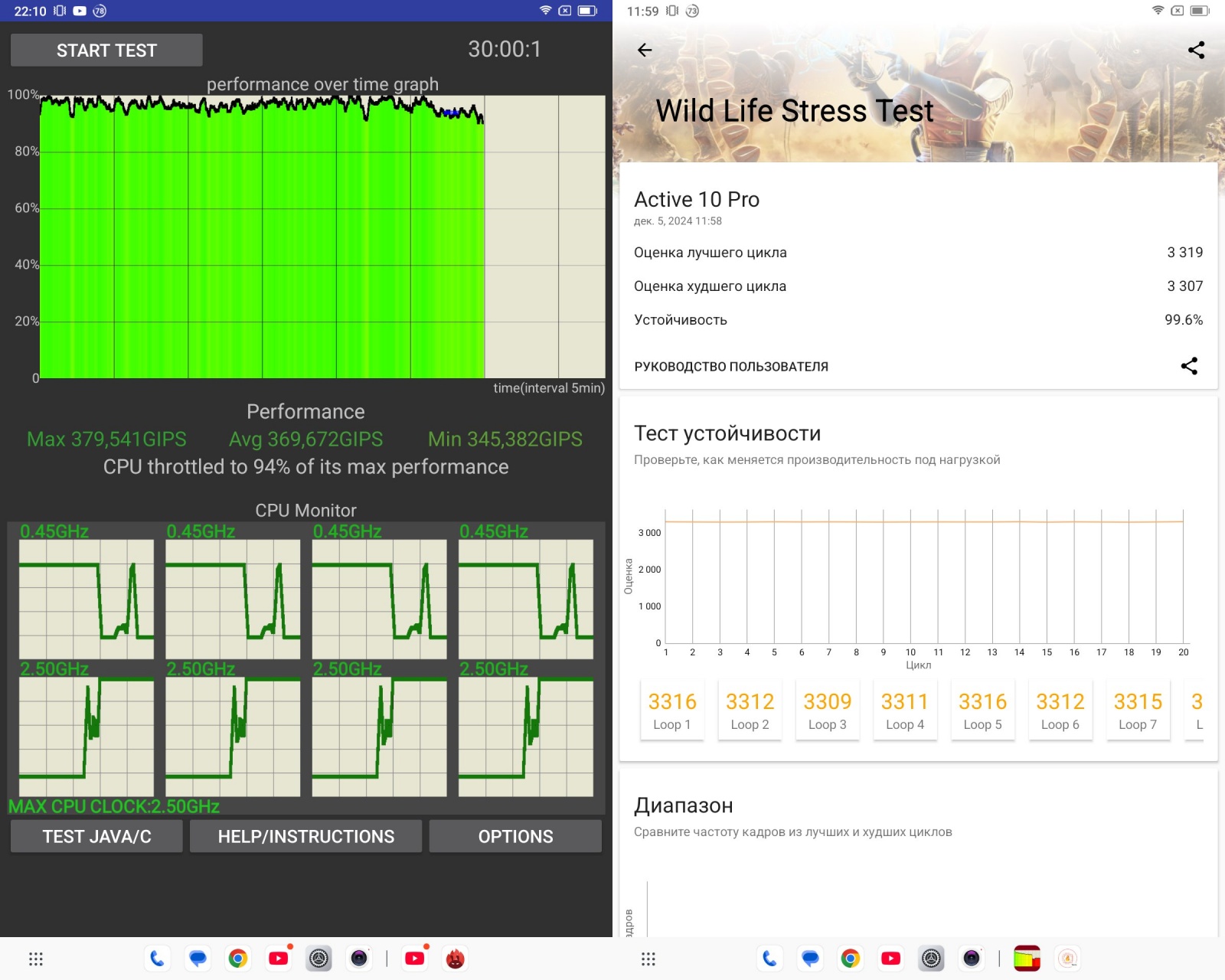Tap the share icon beside РУКОВОДСТВО ПОЛЬЗОВАТЕЛЯ

(1189, 366)
